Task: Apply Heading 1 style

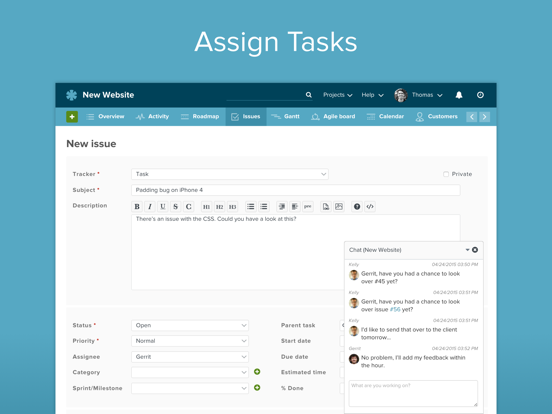Action: pyautogui.click(x=207, y=207)
